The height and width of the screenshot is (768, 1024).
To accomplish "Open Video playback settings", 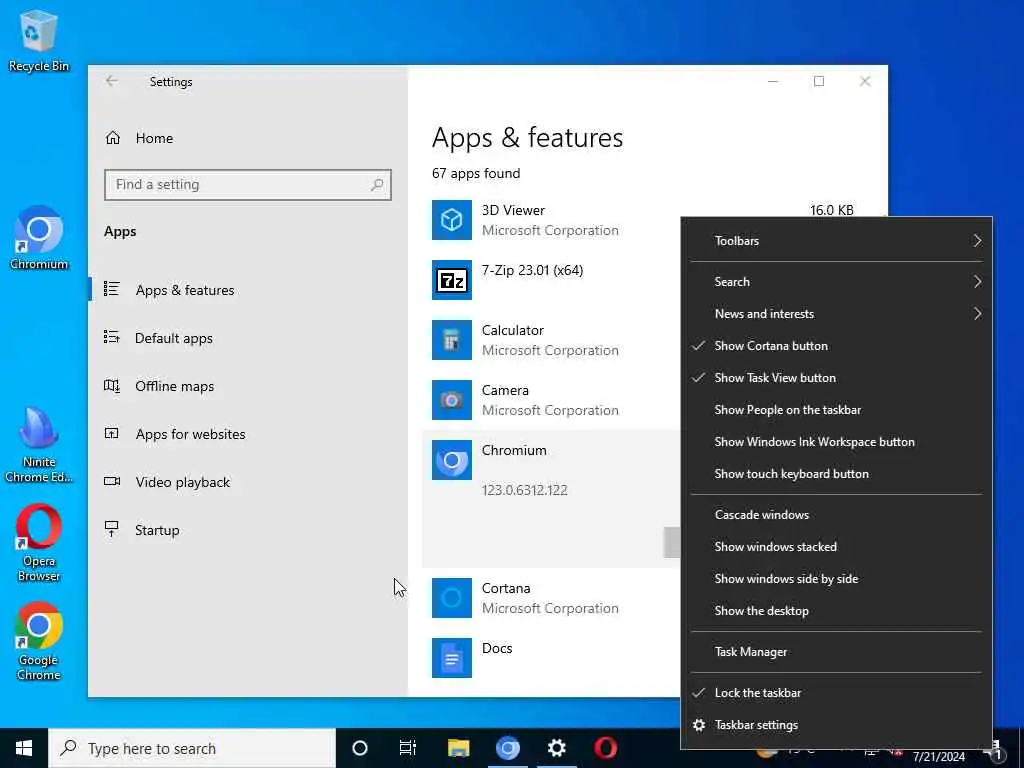I will click(248, 482).
